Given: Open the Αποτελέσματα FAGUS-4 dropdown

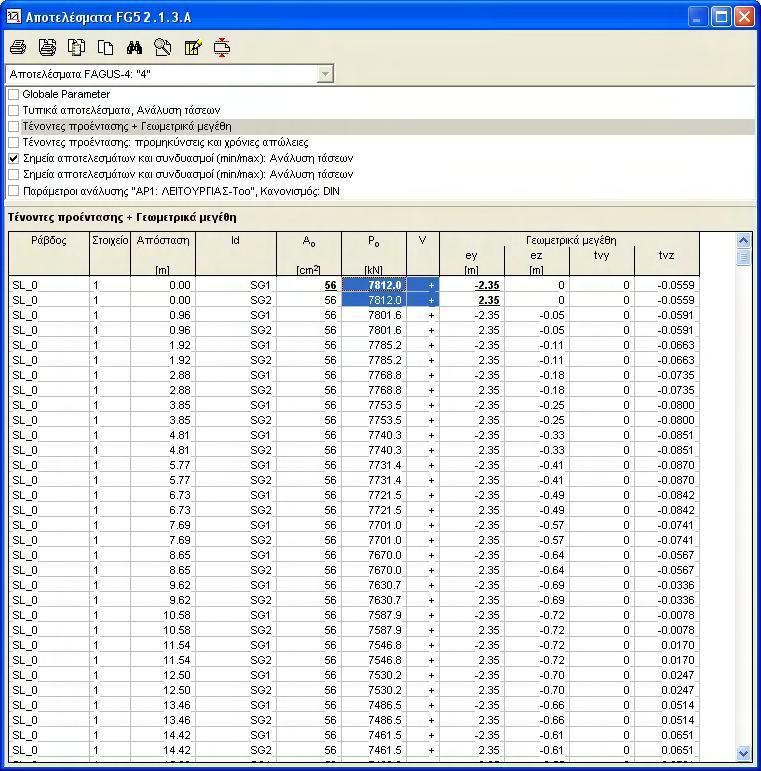Looking at the screenshot, I should (324, 74).
